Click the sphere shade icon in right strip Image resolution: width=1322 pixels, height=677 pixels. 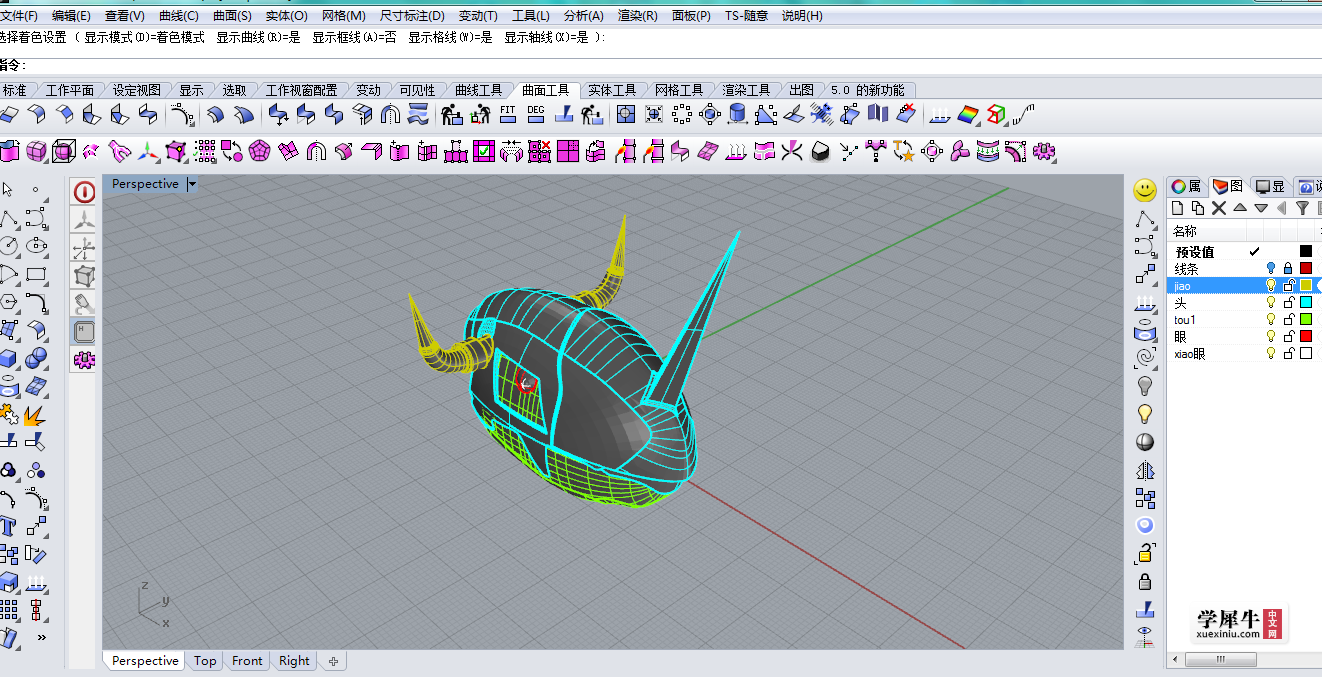[x=1145, y=442]
